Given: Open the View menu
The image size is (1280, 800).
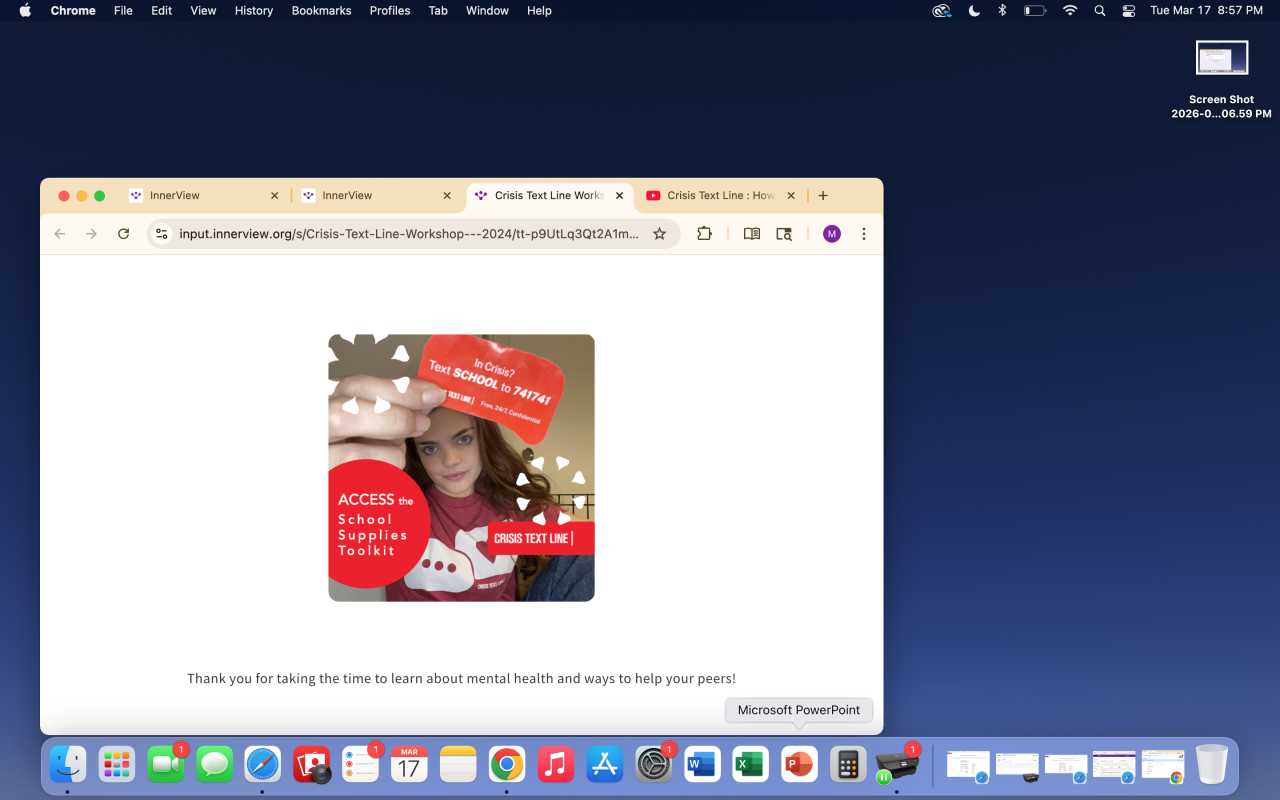Looking at the screenshot, I should pos(203,11).
